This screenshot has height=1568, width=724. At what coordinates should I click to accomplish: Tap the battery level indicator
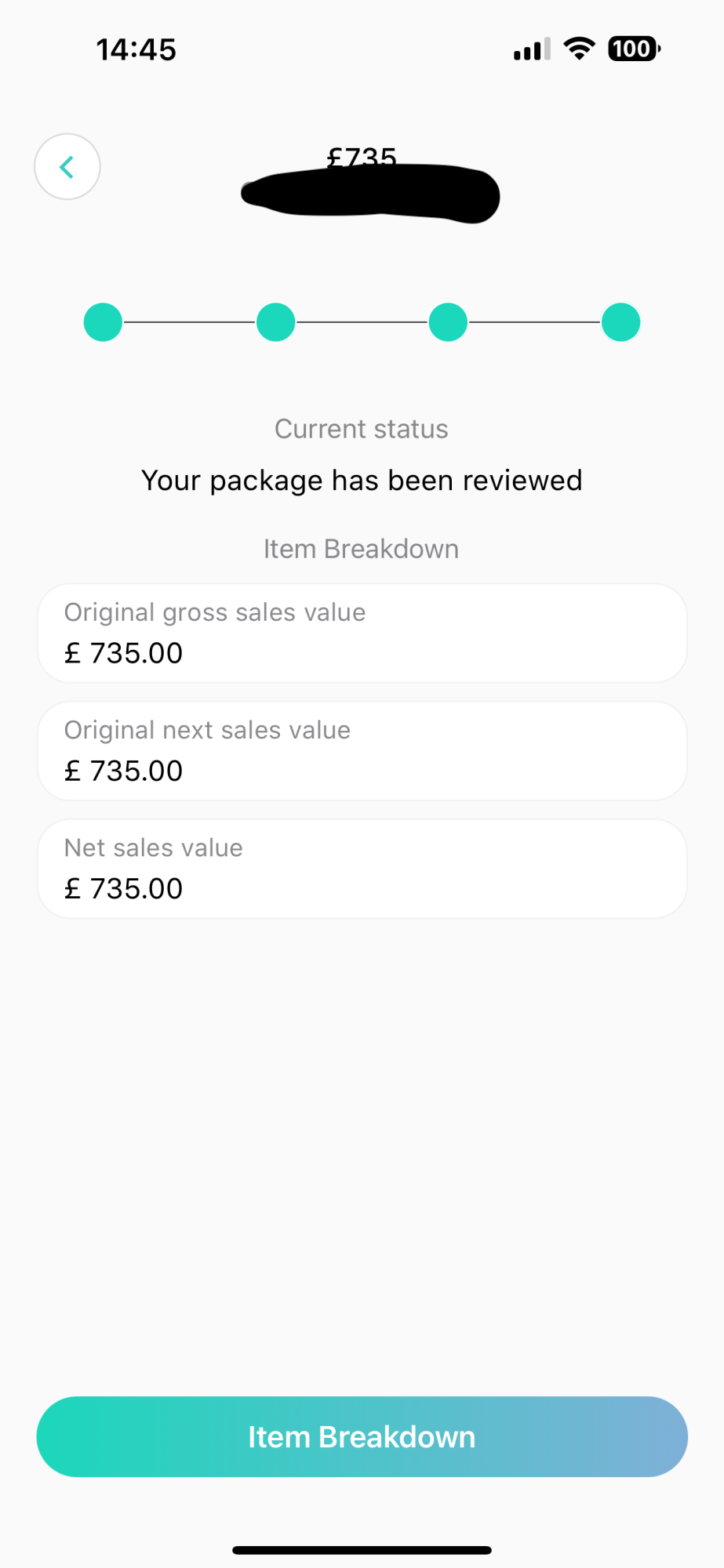(634, 49)
